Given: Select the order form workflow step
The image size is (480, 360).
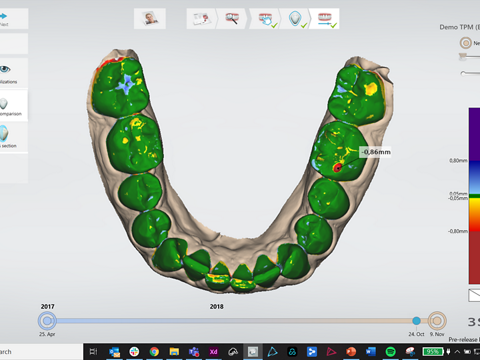Looking at the screenshot, I should click(201, 19).
